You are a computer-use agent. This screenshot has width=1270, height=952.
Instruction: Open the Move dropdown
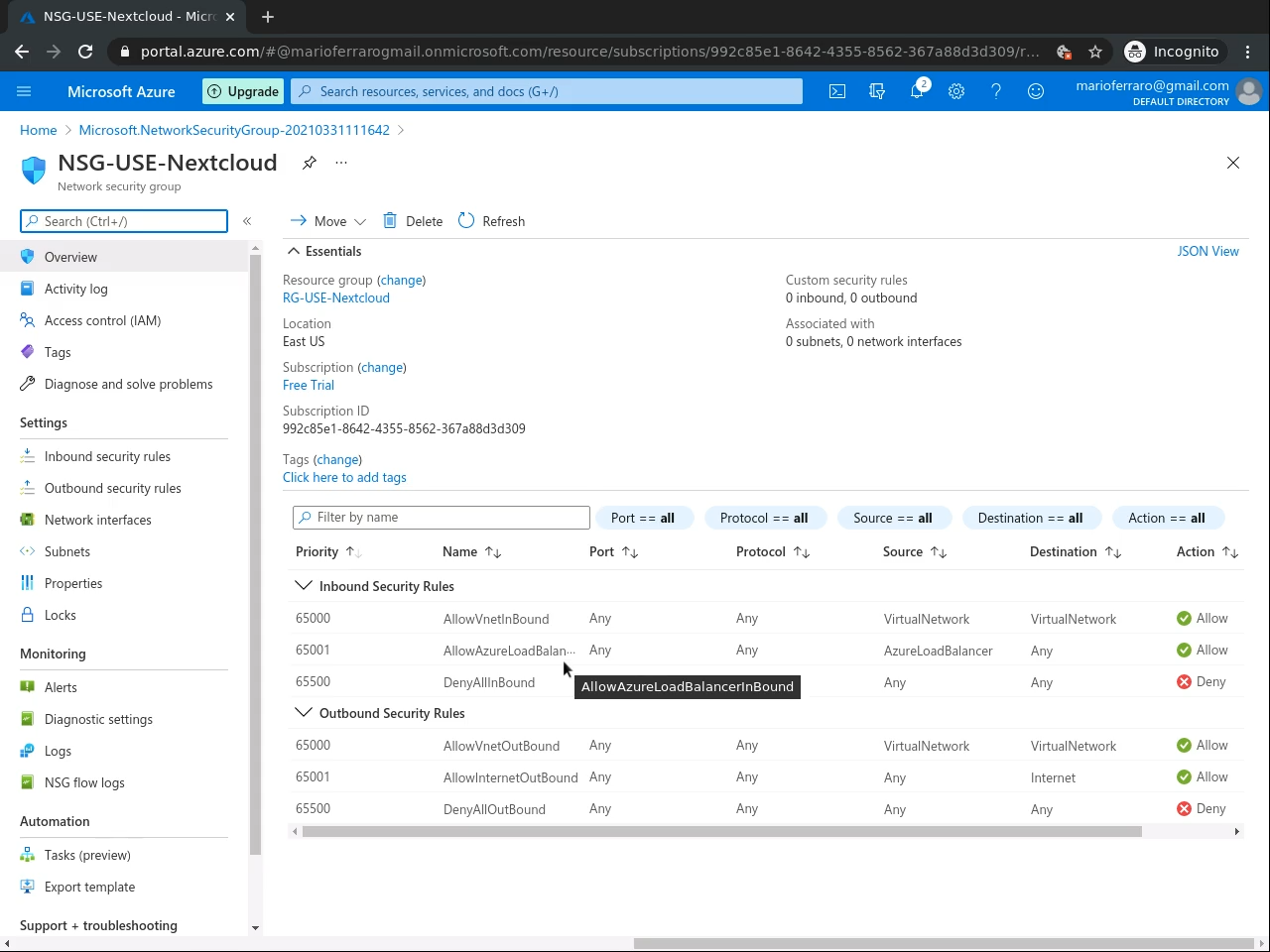328,221
